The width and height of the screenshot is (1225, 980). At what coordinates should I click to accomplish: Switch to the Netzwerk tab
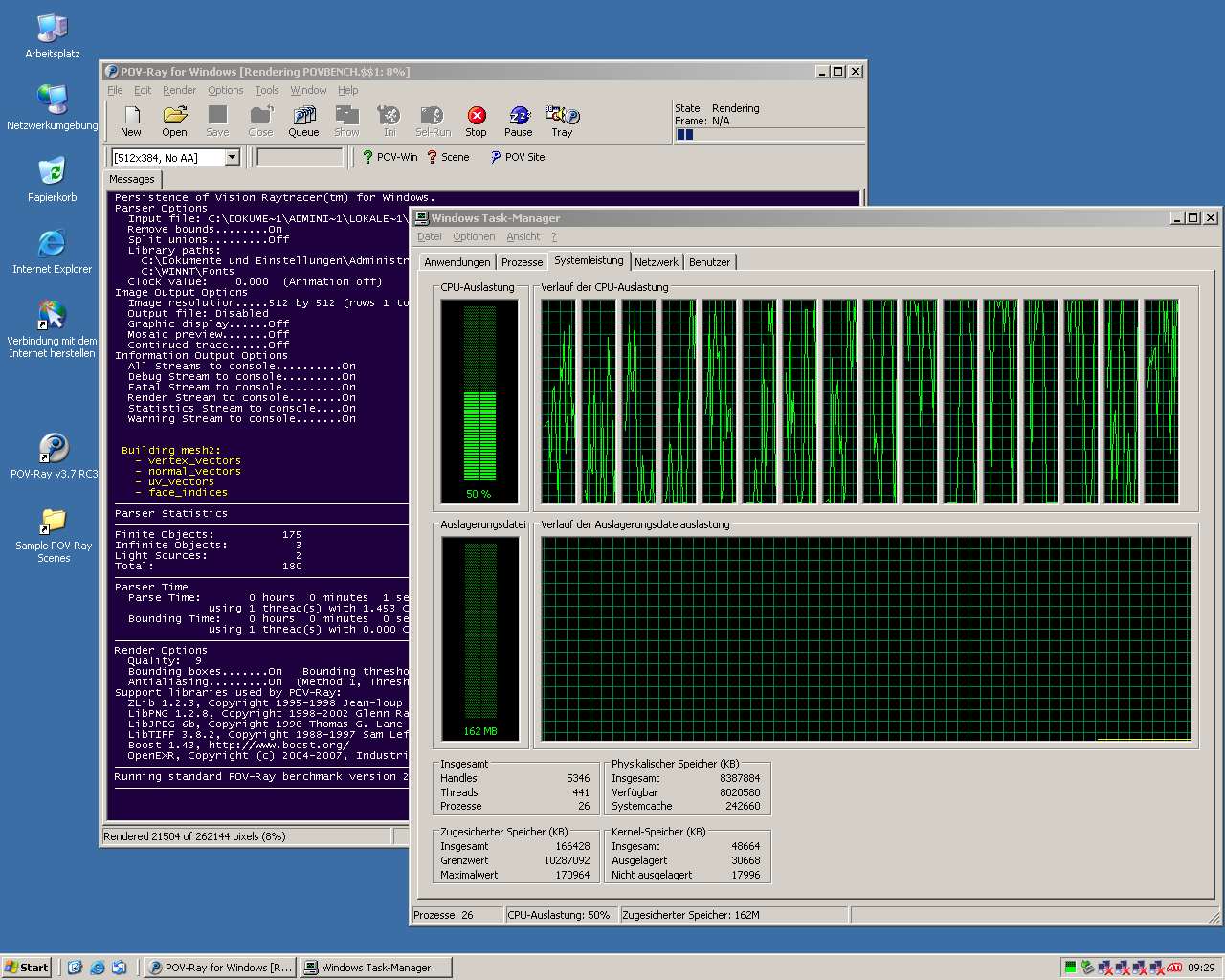pos(656,262)
